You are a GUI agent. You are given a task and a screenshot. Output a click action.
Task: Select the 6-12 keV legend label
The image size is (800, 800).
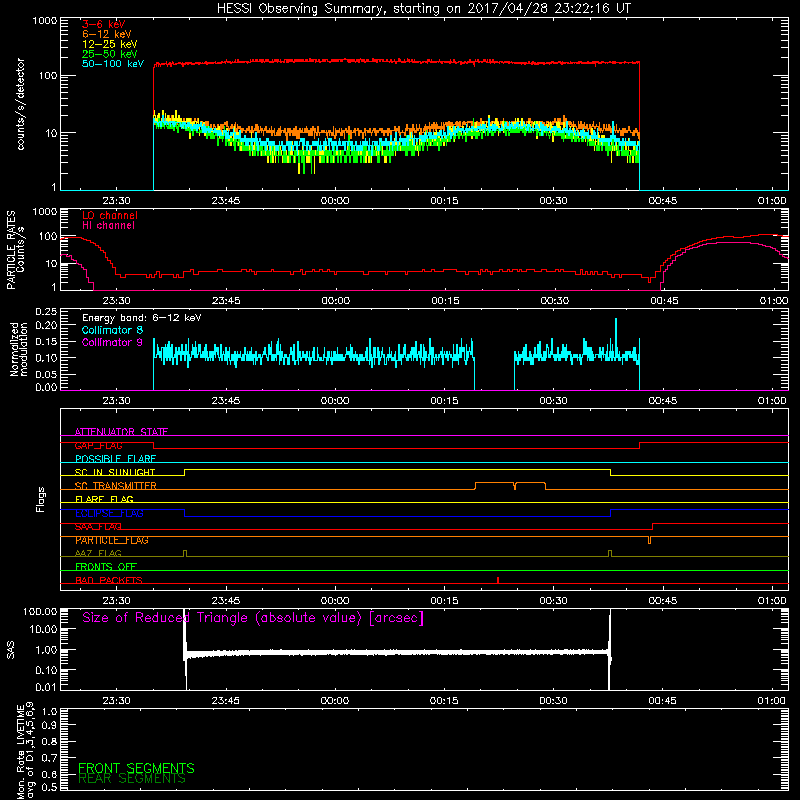tap(107, 34)
